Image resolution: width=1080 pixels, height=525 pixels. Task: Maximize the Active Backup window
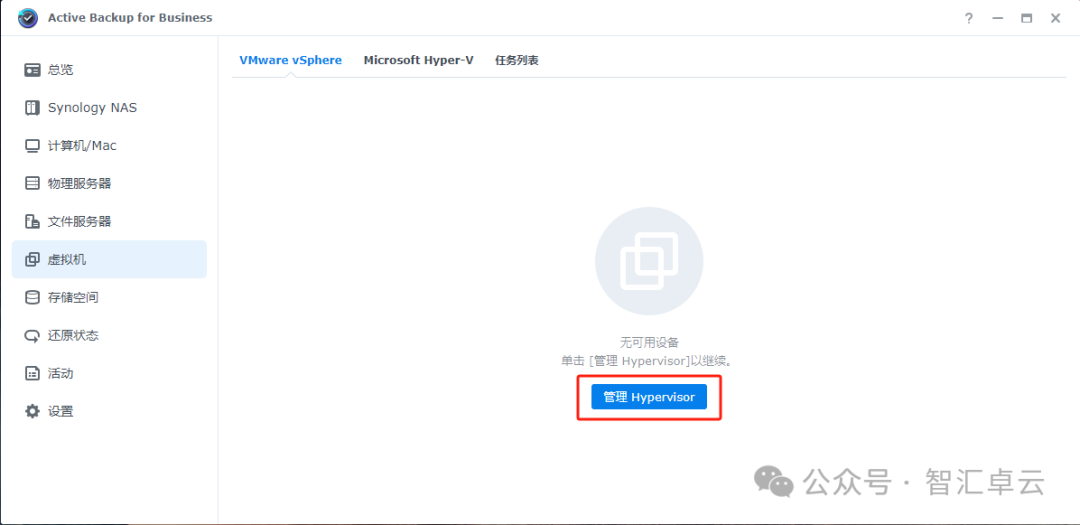[1026, 19]
